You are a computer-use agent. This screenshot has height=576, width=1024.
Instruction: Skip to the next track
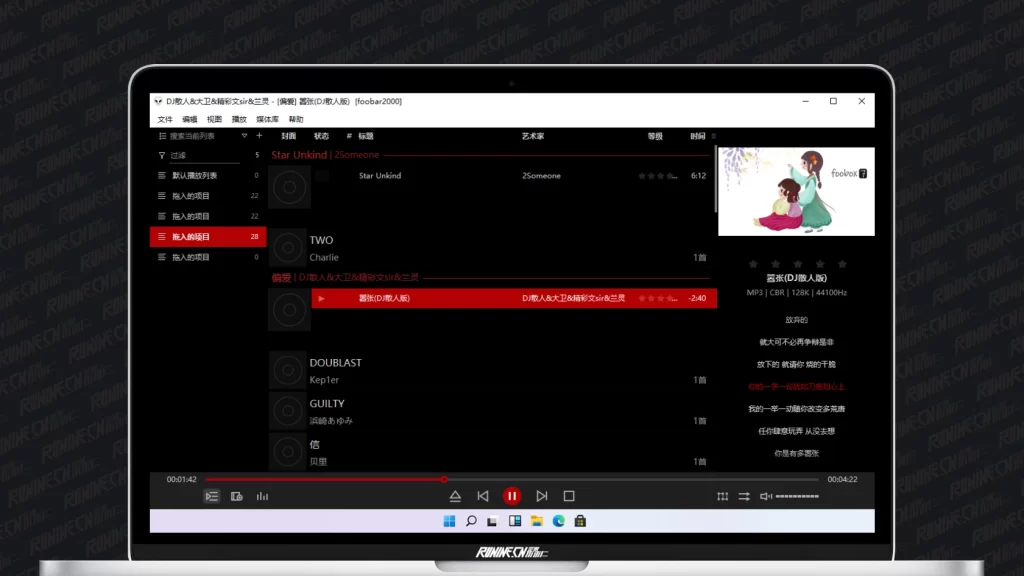click(x=541, y=496)
